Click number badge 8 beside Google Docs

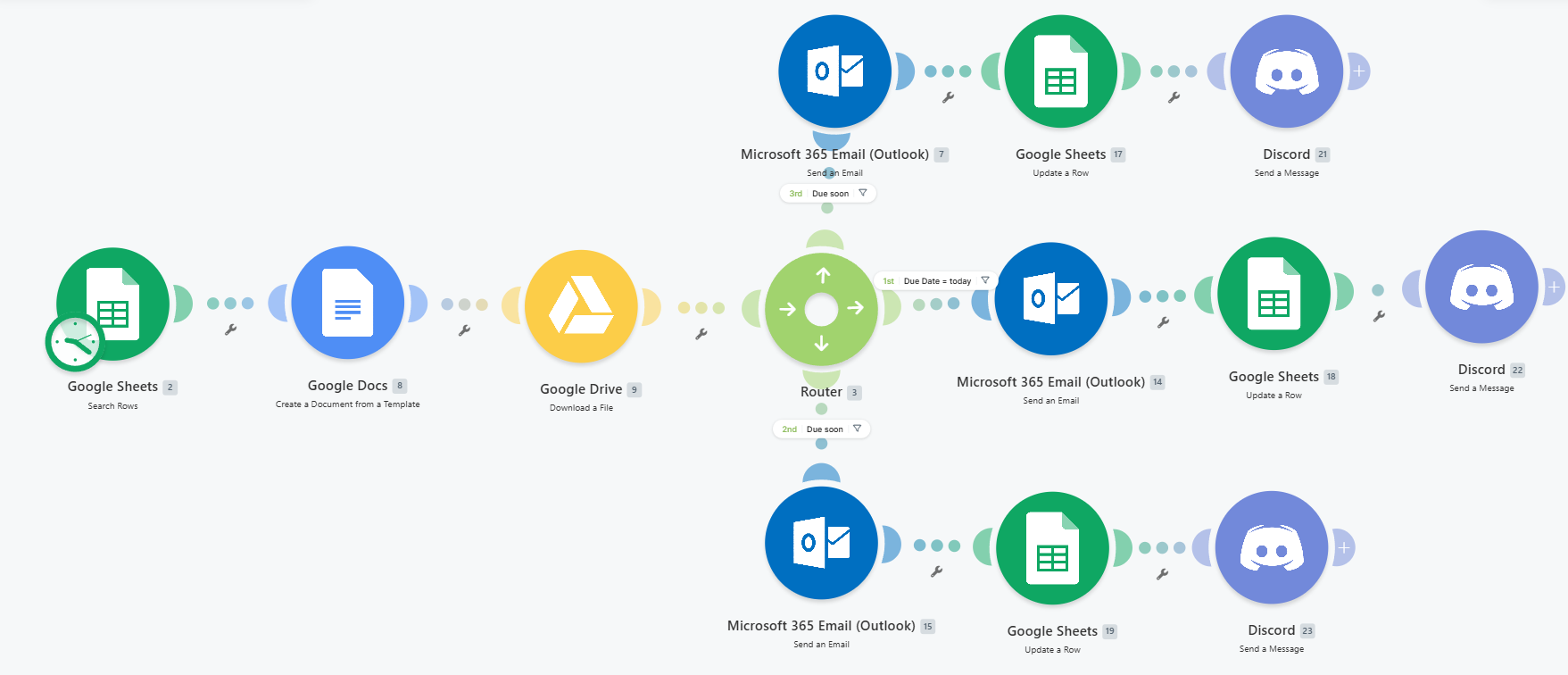coord(400,386)
